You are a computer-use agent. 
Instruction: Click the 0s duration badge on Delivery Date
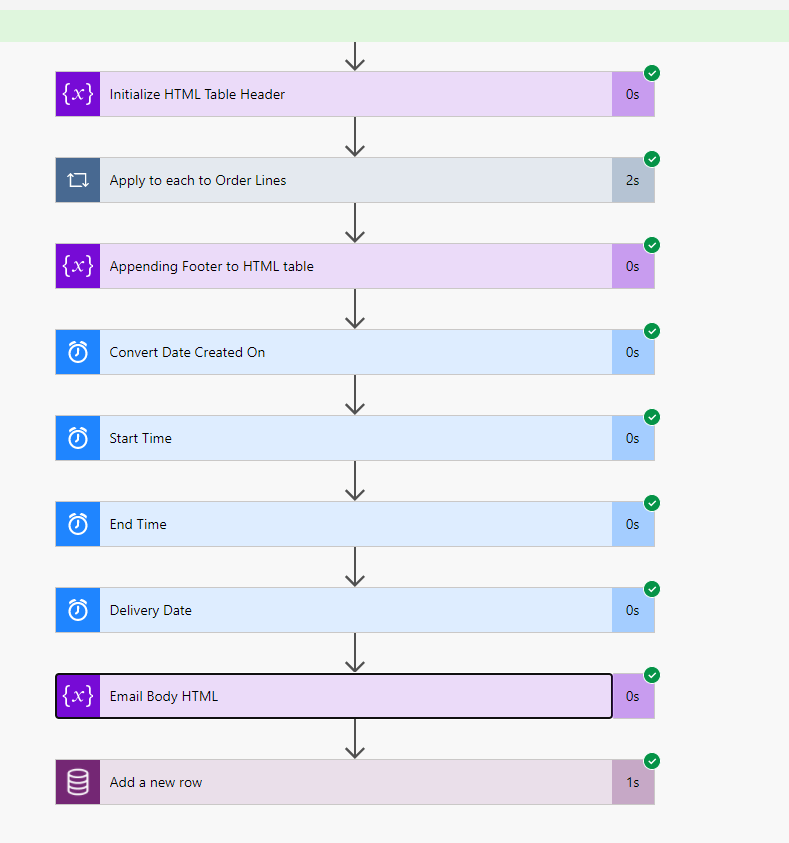(632, 610)
